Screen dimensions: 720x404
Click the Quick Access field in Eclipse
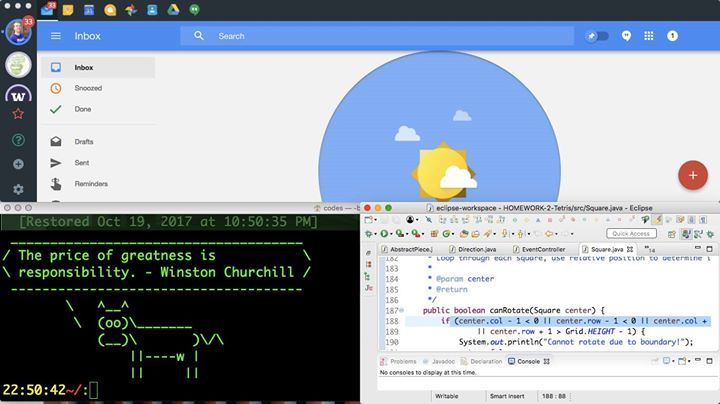click(631, 234)
